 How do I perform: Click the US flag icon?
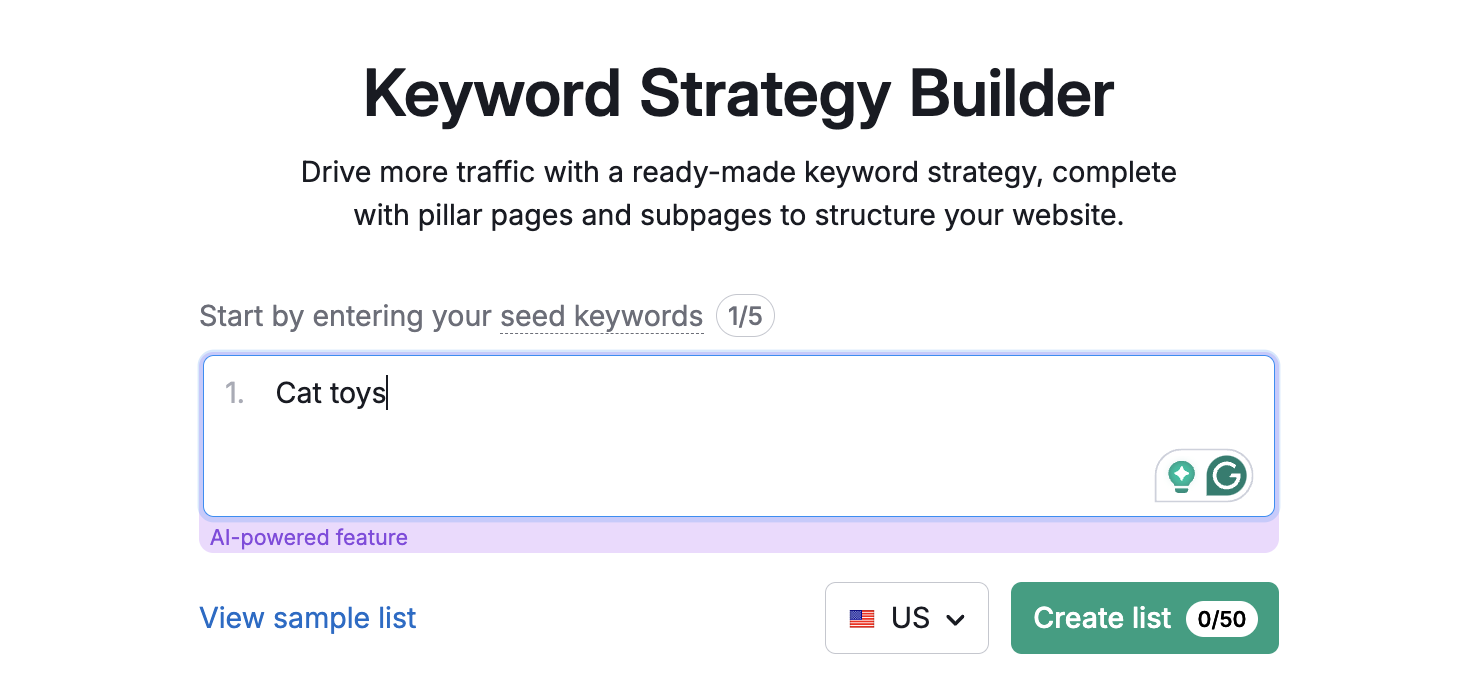tap(863, 618)
